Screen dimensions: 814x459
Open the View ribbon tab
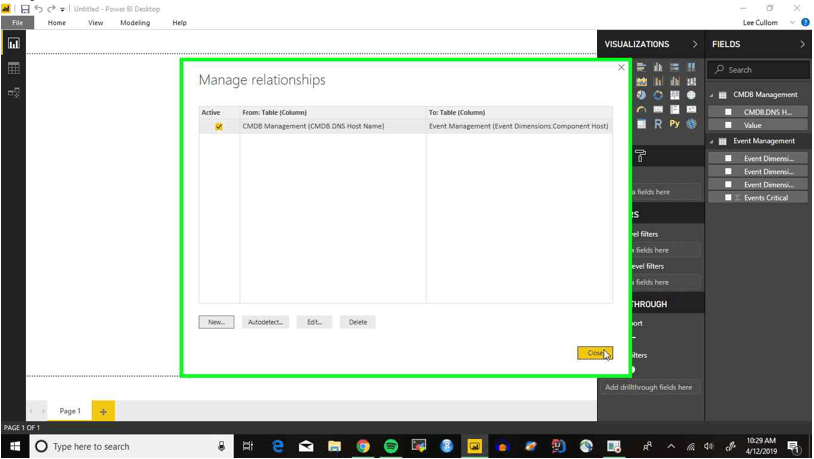tap(96, 22)
